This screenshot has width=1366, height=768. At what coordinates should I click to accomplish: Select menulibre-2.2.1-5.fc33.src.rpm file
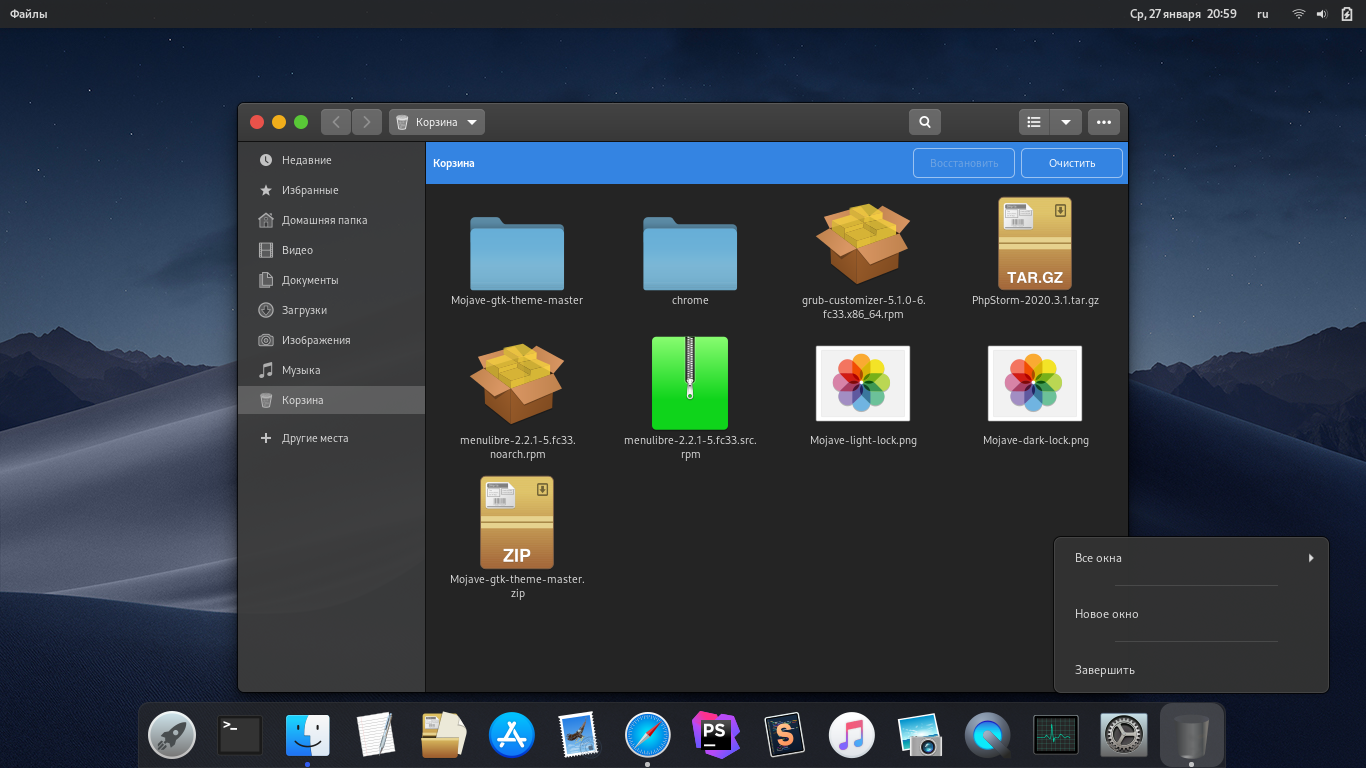[x=690, y=398]
